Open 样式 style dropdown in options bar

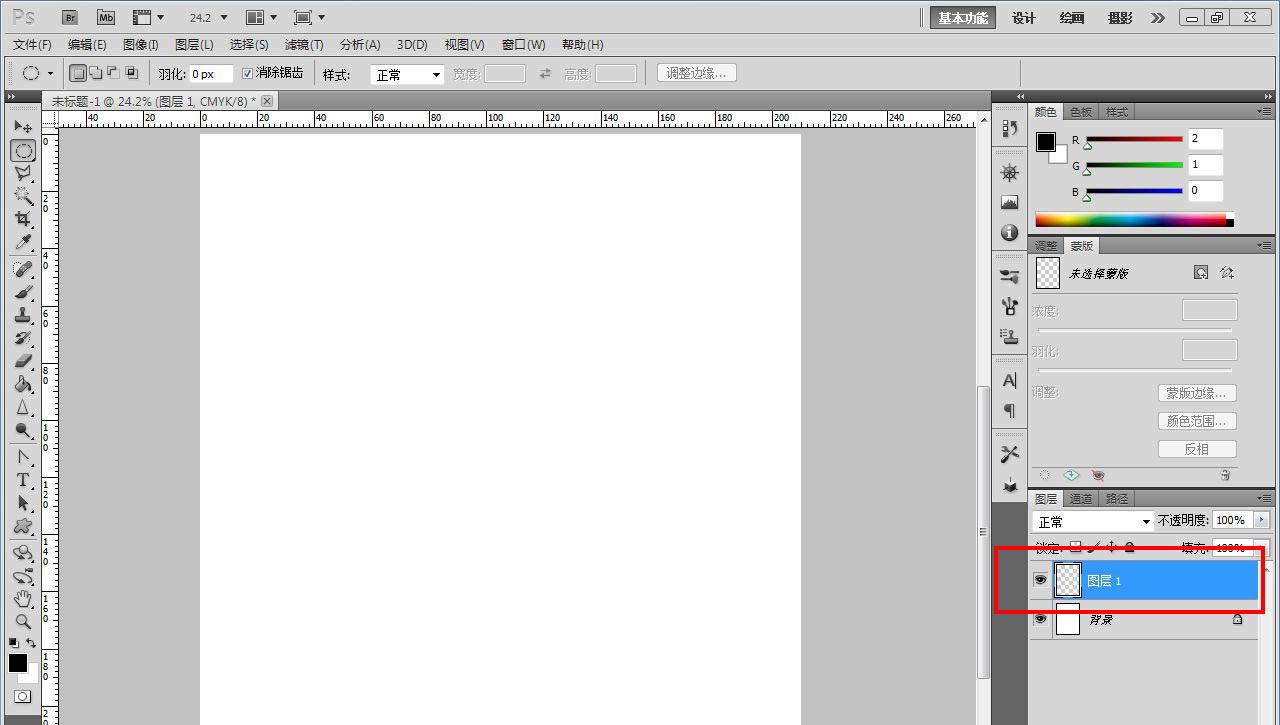407,74
